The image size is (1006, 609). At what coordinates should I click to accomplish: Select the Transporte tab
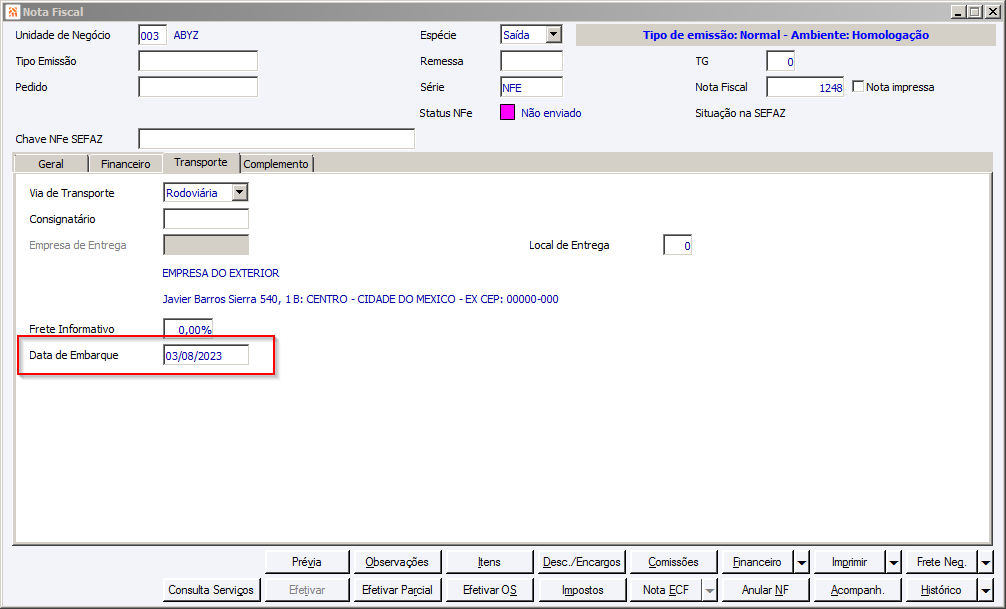pos(201,162)
